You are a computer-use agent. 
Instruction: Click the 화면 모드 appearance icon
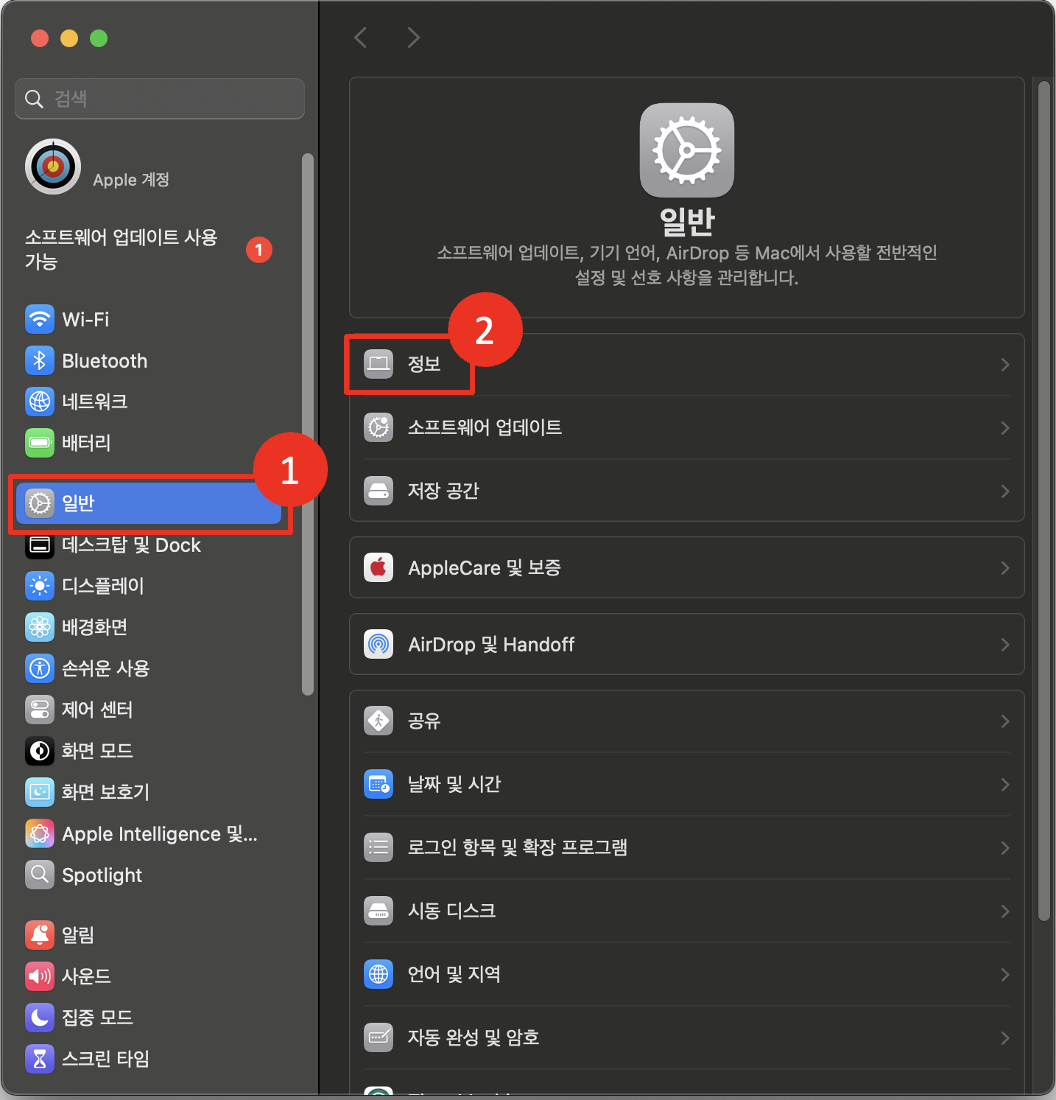pos(39,751)
